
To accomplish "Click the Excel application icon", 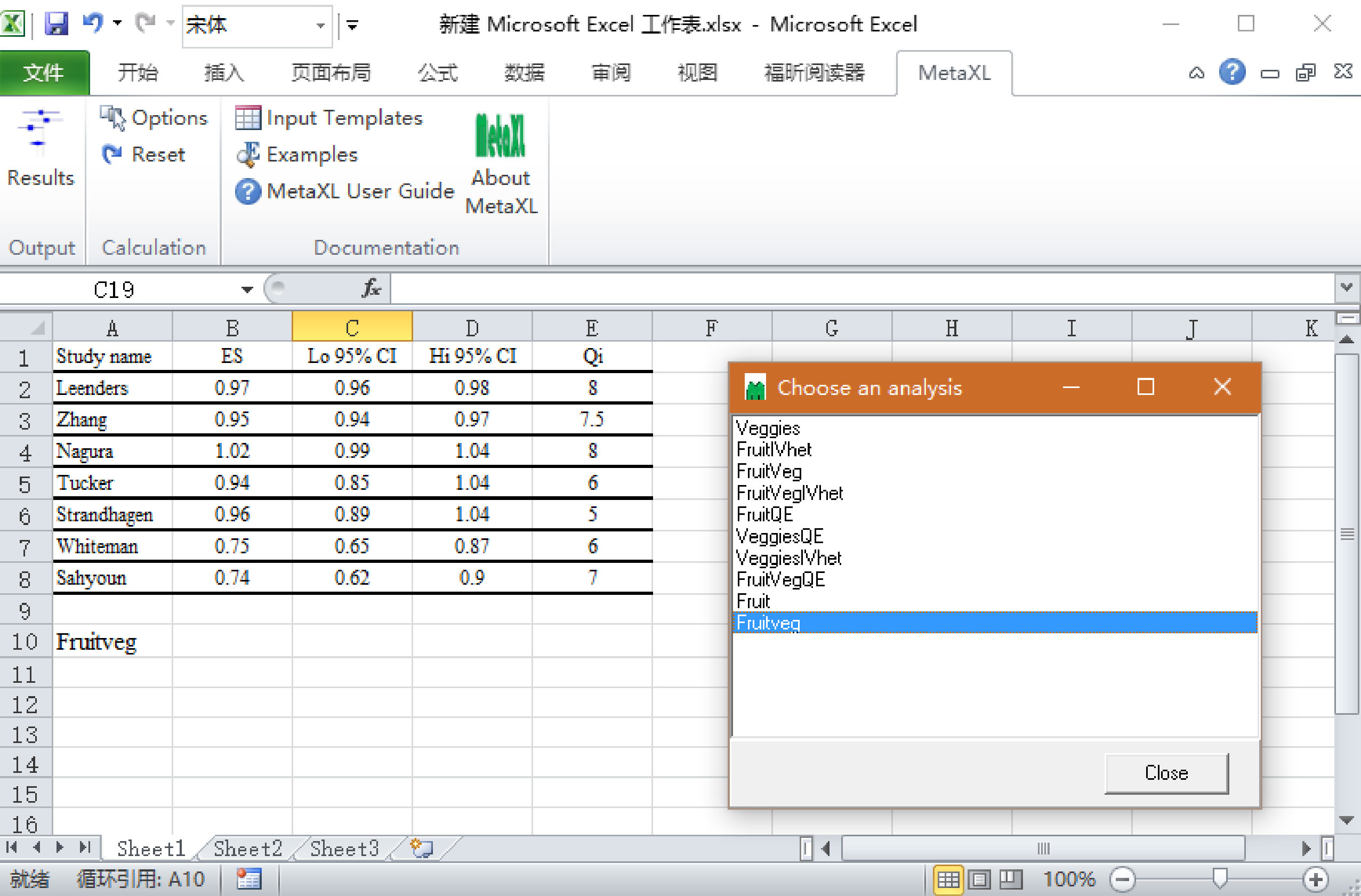I will (x=13, y=24).
